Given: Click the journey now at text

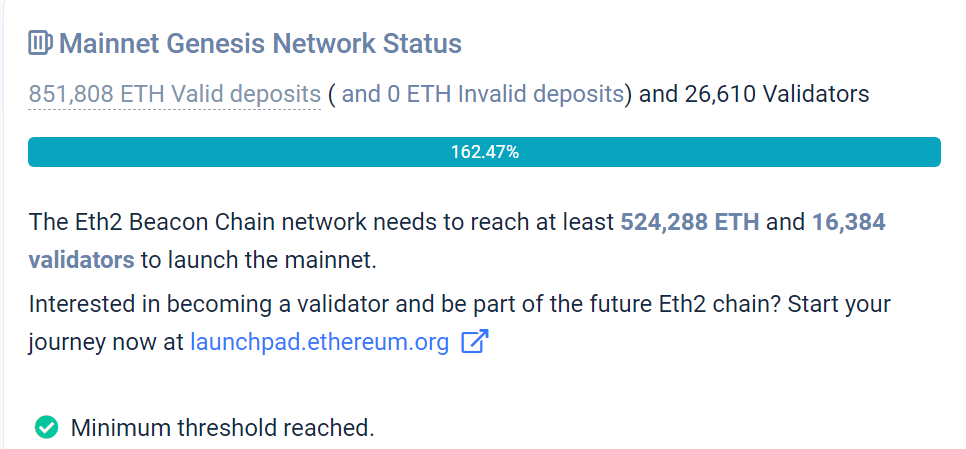Looking at the screenshot, I should pyautogui.click(x=106, y=342).
